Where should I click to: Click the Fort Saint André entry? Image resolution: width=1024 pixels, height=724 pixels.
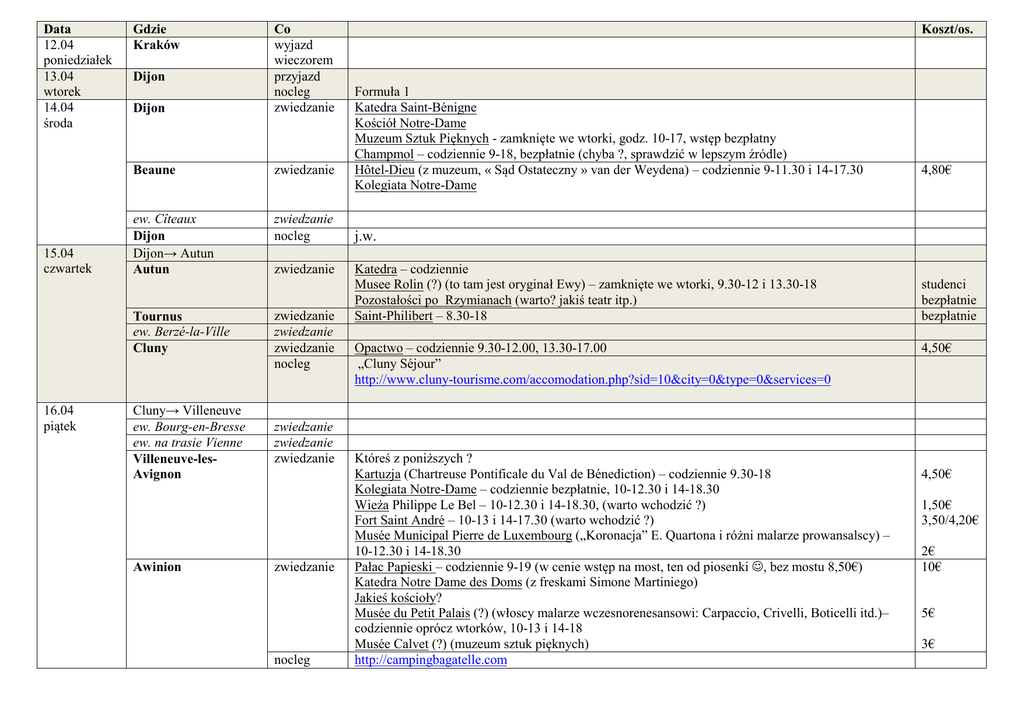[400, 520]
